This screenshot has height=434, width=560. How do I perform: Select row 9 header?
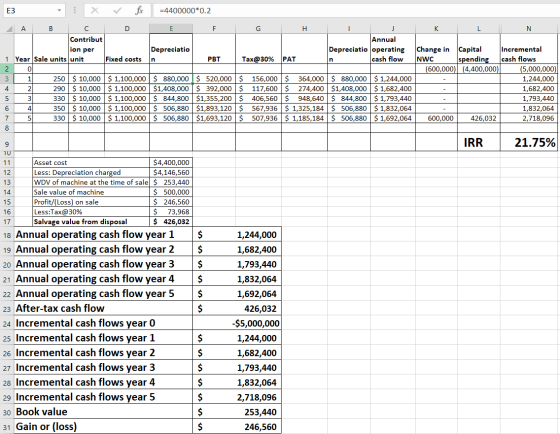point(7,142)
